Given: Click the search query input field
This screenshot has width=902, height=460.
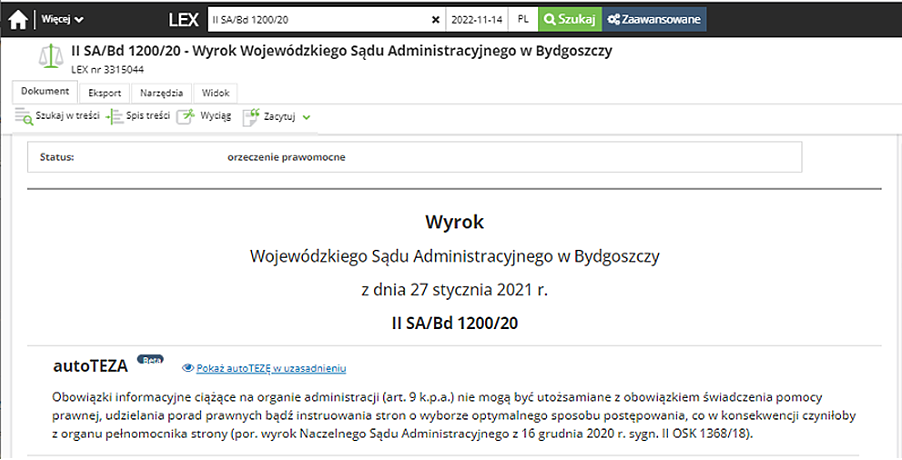Looking at the screenshot, I should point(315,19).
